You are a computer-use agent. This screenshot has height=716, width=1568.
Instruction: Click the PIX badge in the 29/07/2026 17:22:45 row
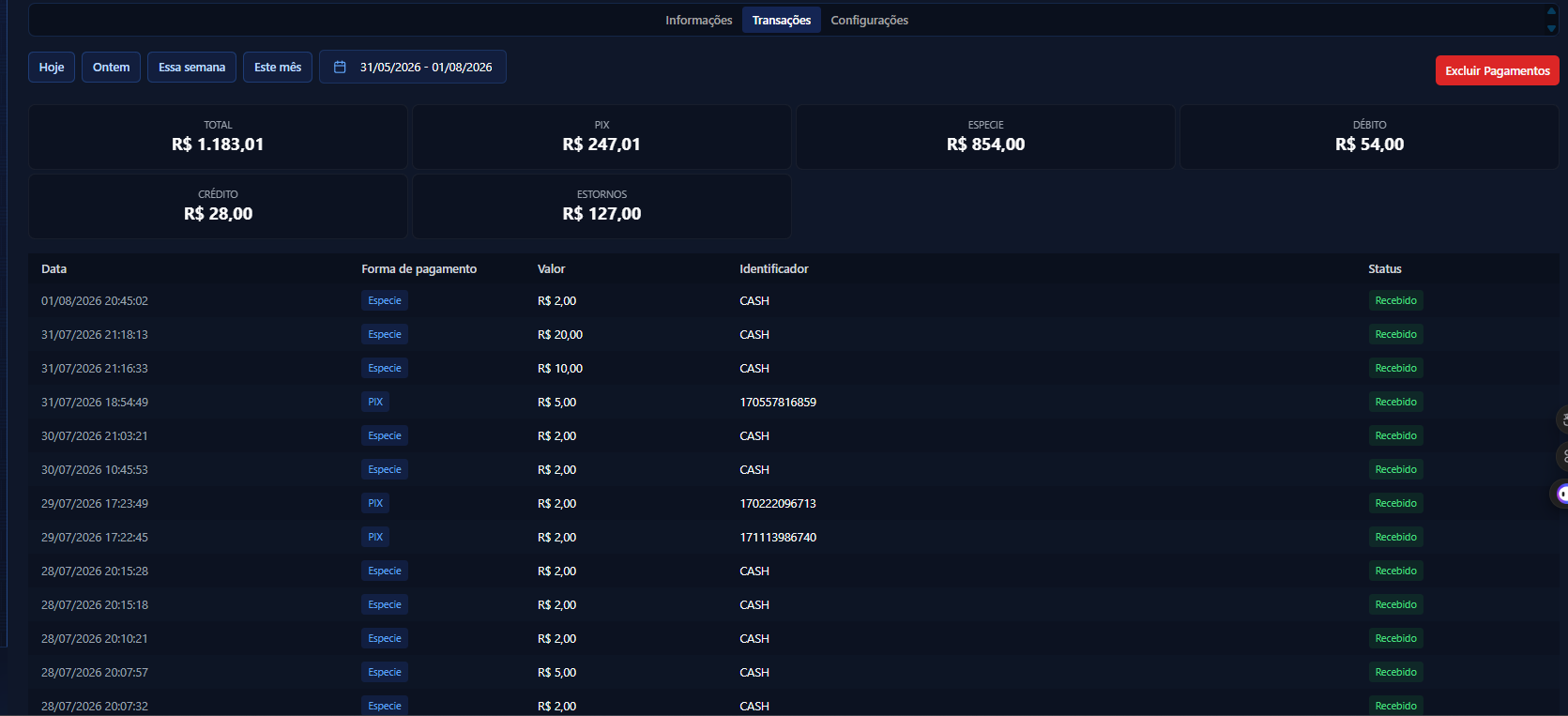click(375, 537)
